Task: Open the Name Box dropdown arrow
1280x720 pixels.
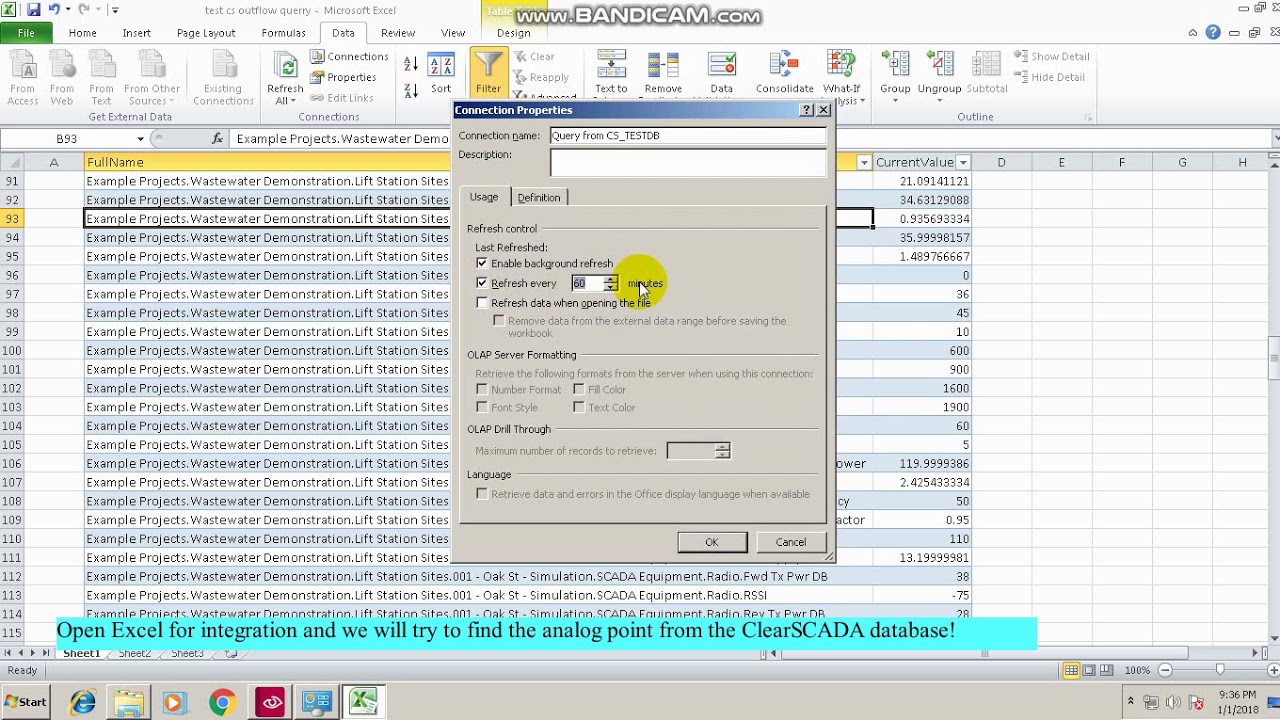Action: (x=140, y=139)
